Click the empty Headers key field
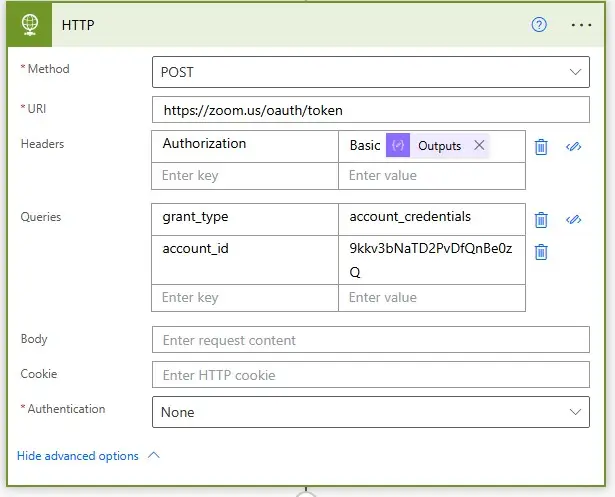 pos(245,176)
